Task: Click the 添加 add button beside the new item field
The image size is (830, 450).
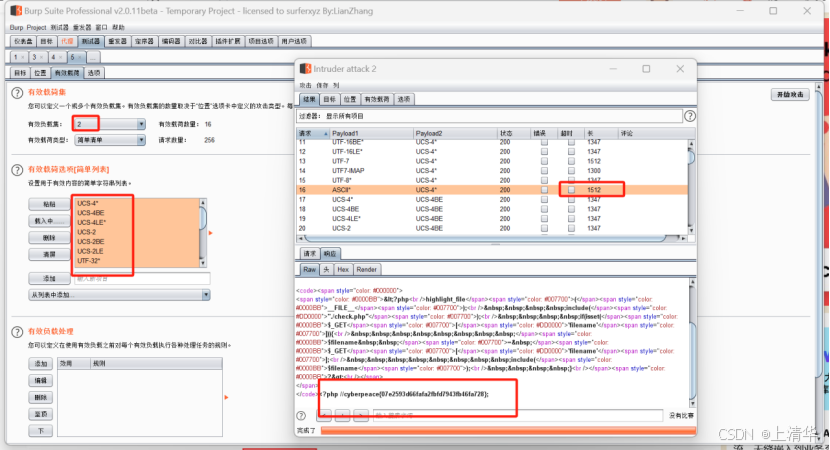Action: 49,278
